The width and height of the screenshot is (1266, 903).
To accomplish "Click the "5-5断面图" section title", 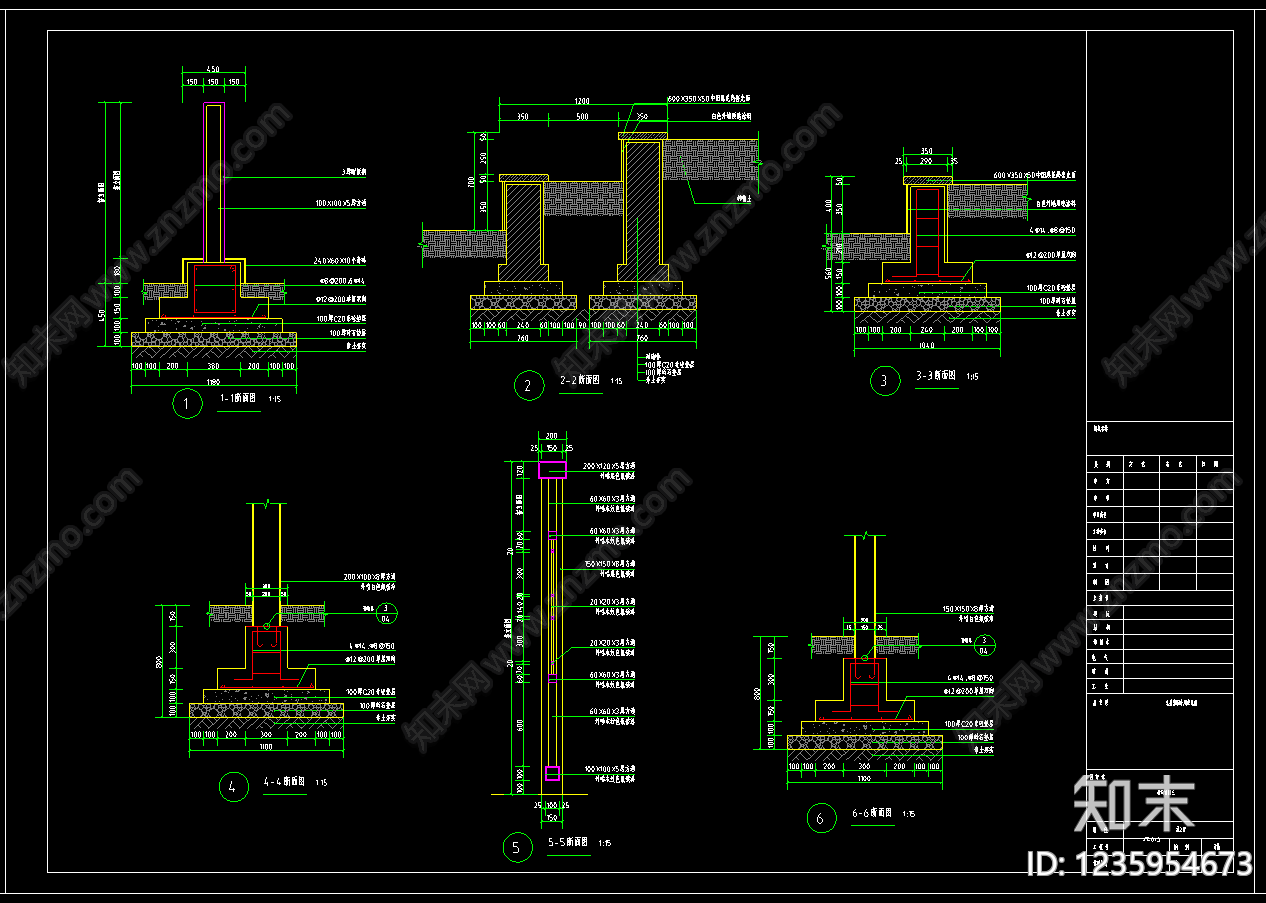I will pos(568,842).
